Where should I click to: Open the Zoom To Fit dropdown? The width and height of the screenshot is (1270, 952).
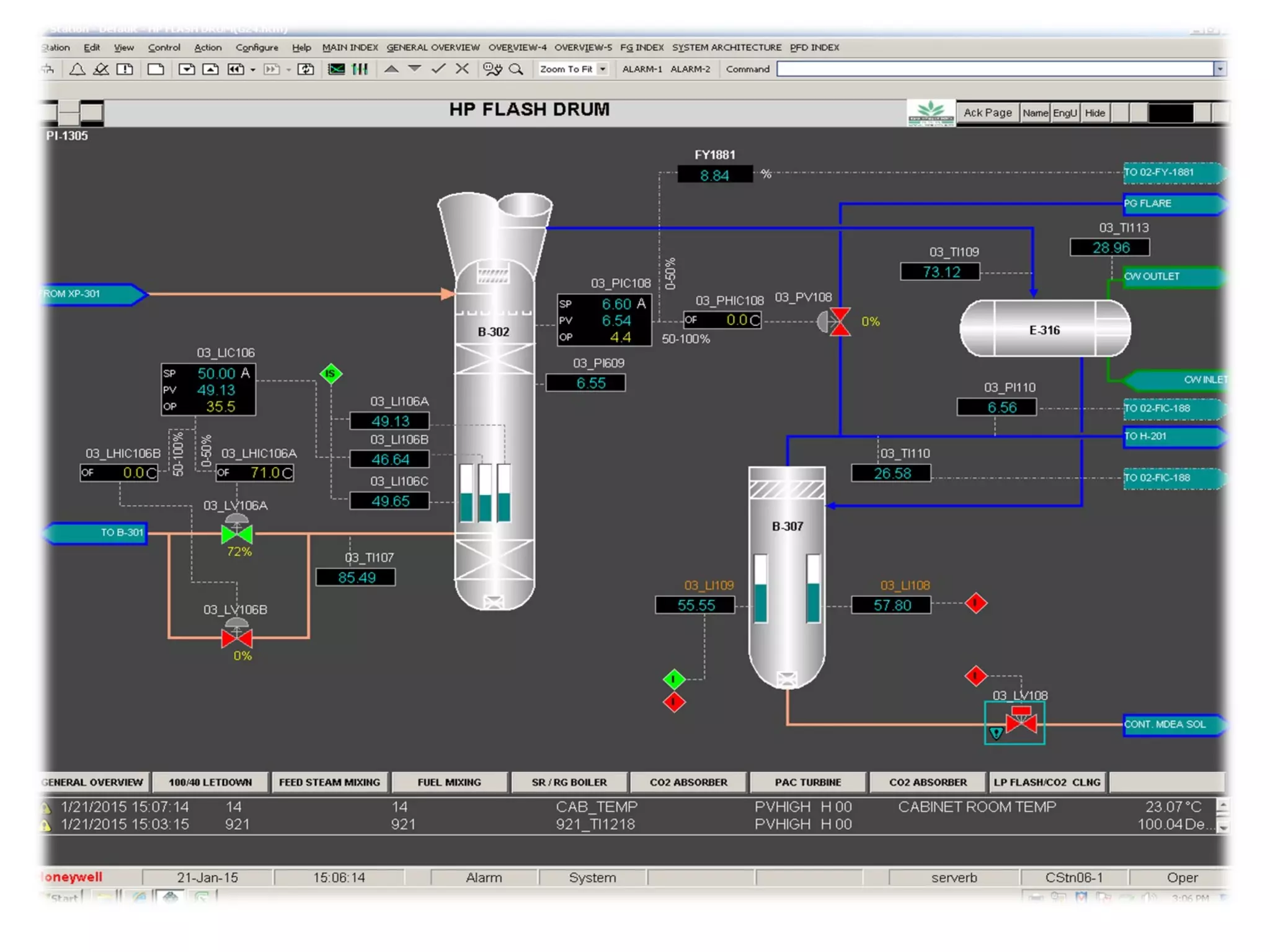click(x=603, y=69)
